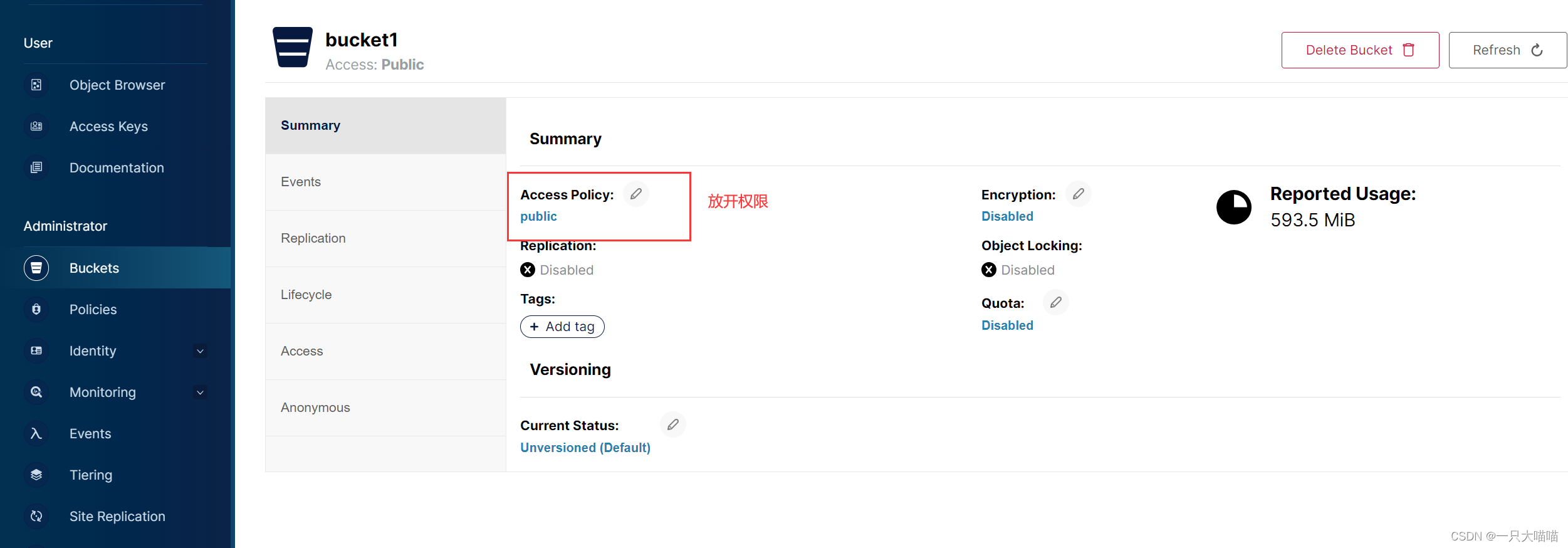Click the public access policy link
The height and width of the screenshot is (548, 1568).
[x=538, y=216]
